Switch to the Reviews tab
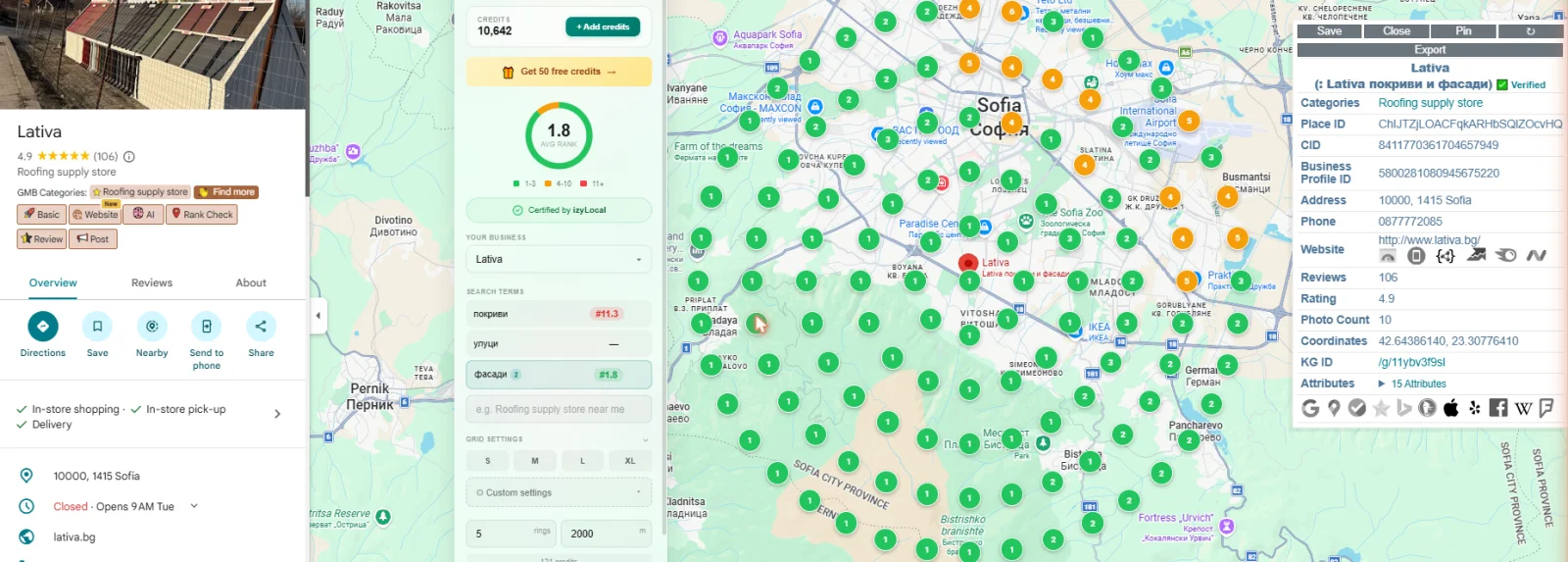This screenshot has width=1568, height=562. coord(152,282)
